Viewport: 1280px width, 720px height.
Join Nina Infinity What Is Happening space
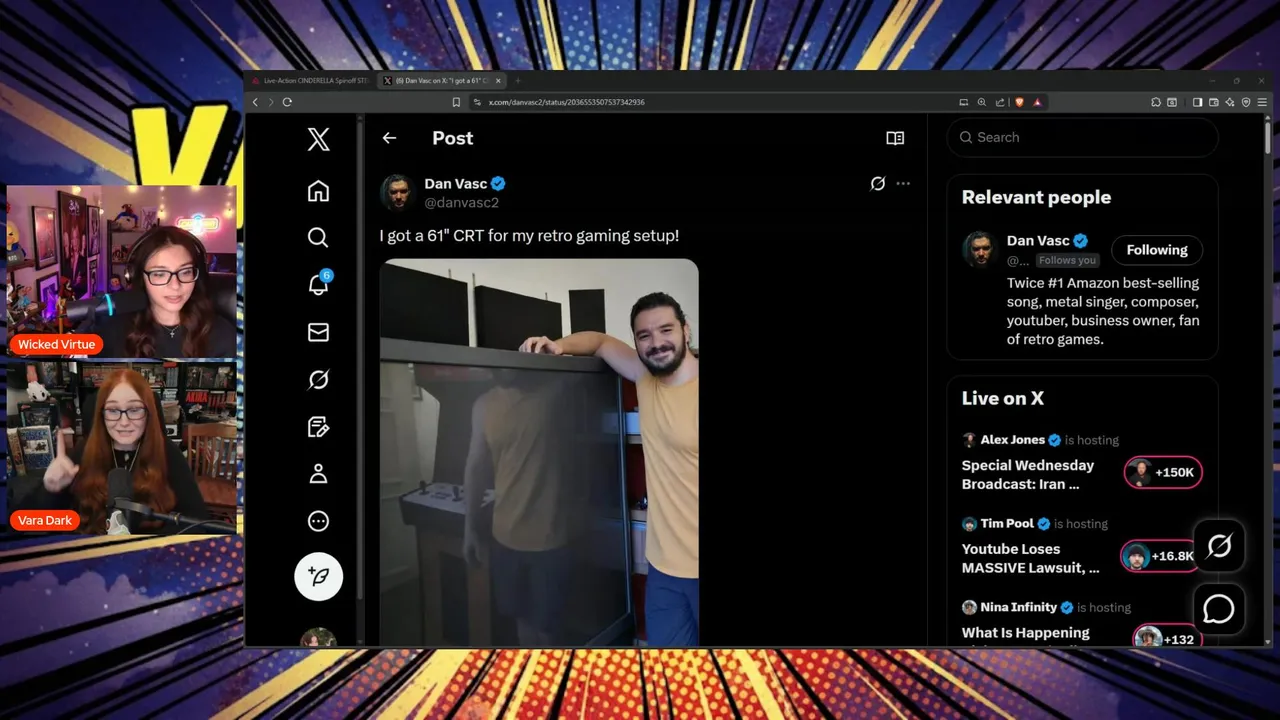(x=1025, y=632)
